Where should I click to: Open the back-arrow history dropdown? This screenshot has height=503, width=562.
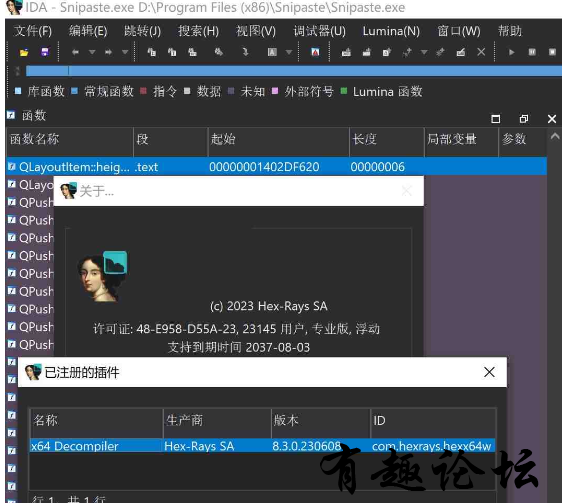(x=92, y=52)
